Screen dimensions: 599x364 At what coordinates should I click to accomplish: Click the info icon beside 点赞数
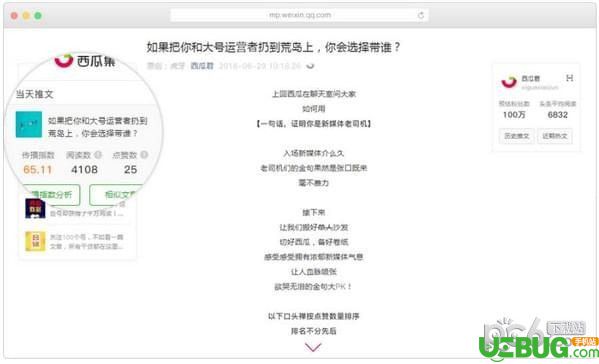coord(144,155)
